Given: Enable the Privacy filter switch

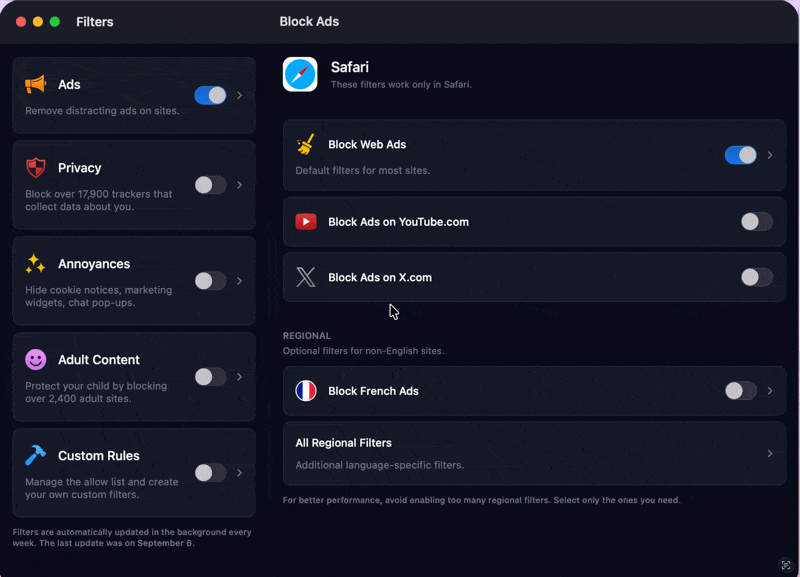Looking at the screenshot, I should 211,185.
